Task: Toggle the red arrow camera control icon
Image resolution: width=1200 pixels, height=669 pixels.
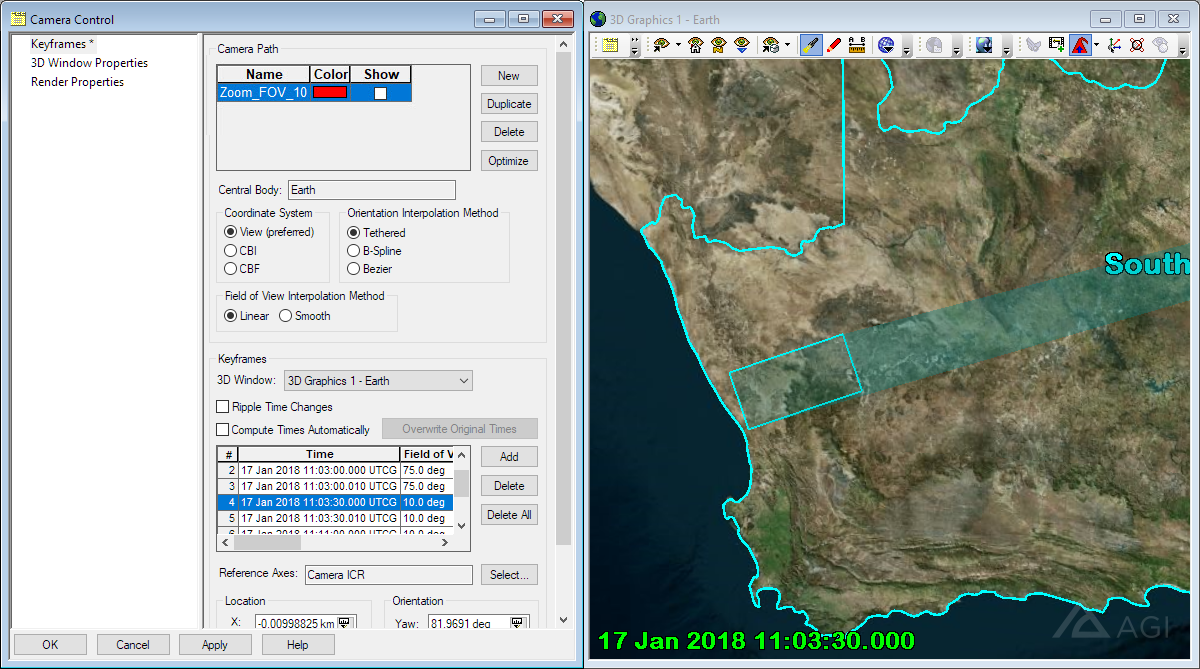Action: [1080, 45]
